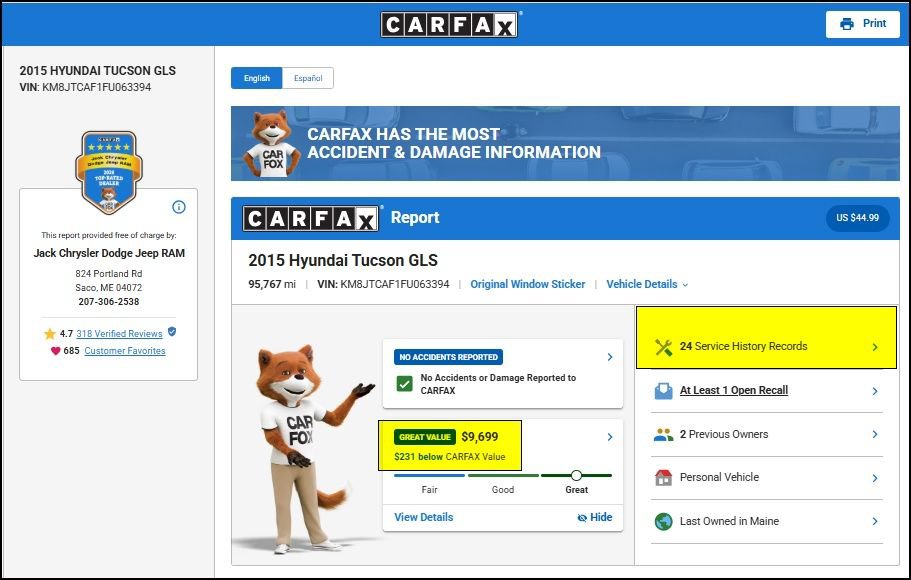The height and width of the screenshot is (580, 911).
Task: Click the wrench service history icon
Action: (x=663, y=347)
